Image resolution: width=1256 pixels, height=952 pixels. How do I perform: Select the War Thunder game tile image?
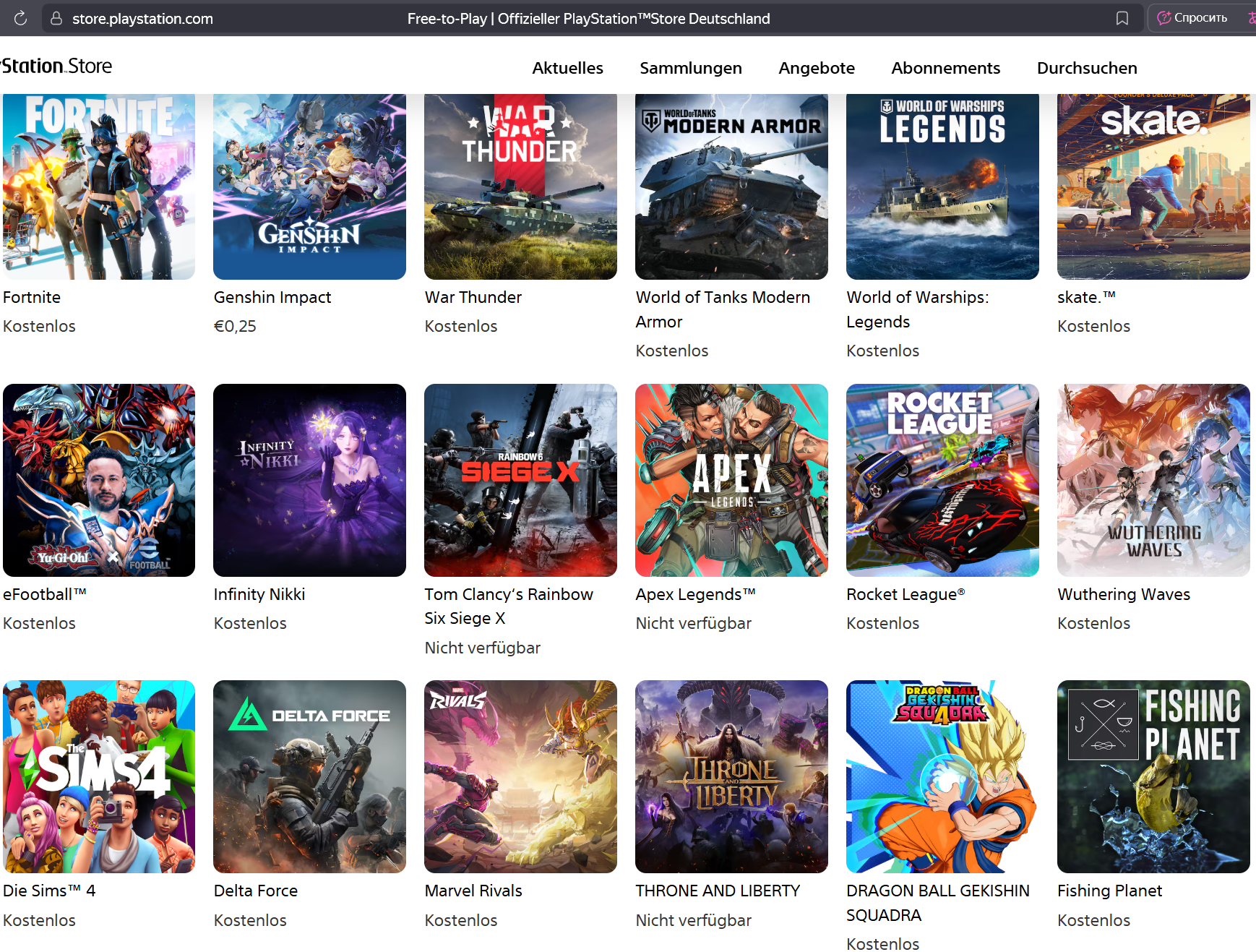(x=520, y=186)
